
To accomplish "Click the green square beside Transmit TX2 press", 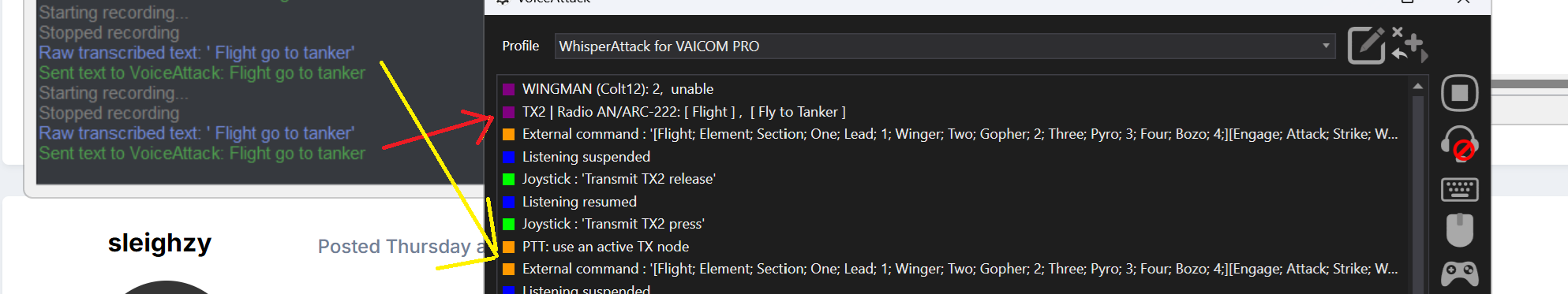I will 509,224.
